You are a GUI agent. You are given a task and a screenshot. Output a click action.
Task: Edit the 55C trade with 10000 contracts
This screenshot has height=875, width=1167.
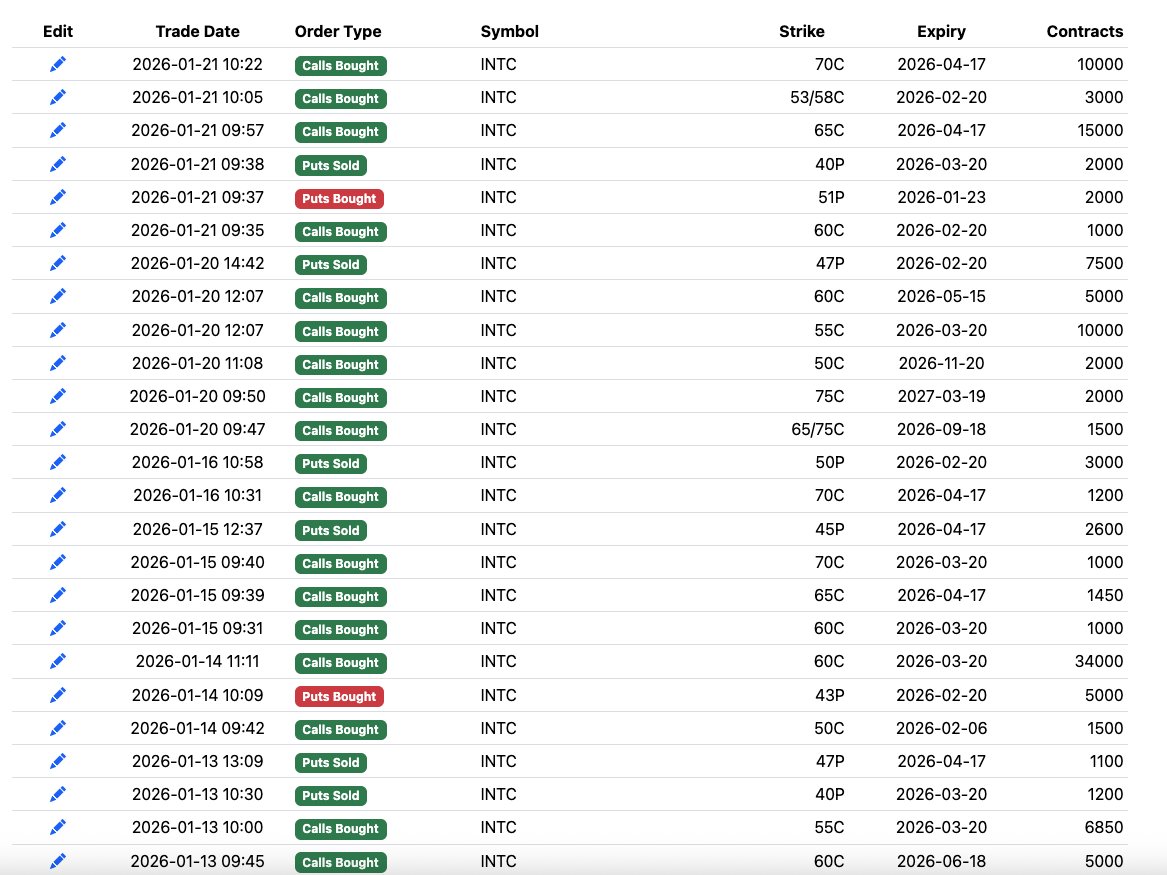click(x=57, y=330)
